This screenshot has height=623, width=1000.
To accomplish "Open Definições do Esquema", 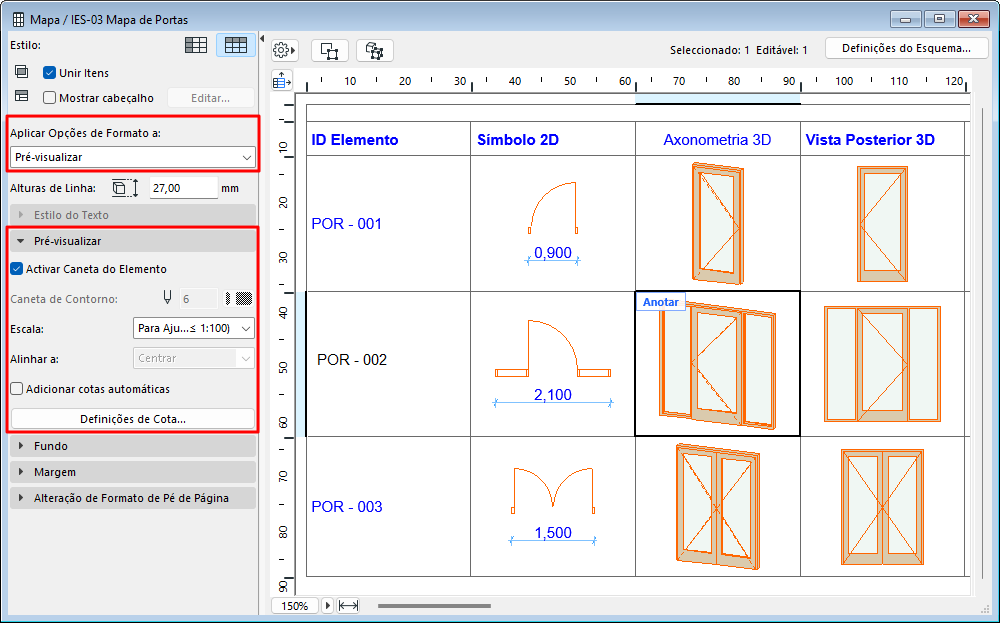I will 906,48.
